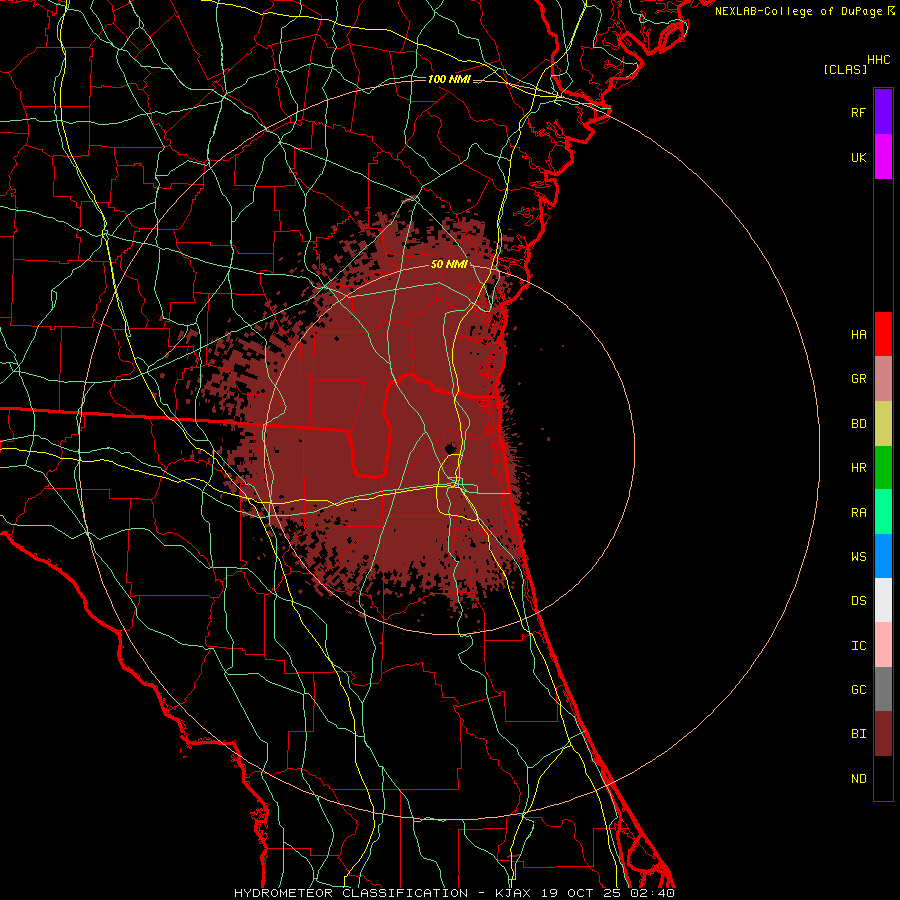Click the BI dark red legend swatch
This screenshot has width=900, height=900.
[883, 734]
